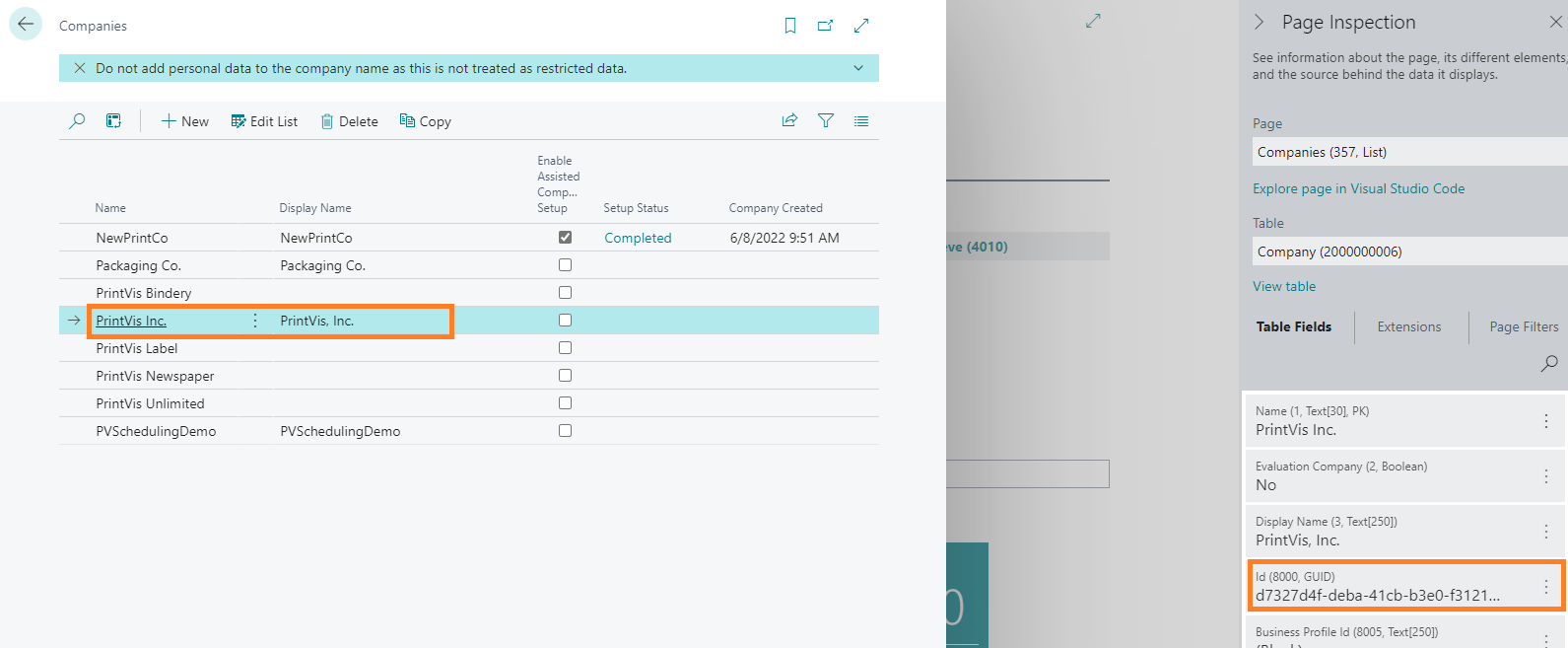Search the companies list with magnifier icon
Image resolution: width=1568 pixels, height=648 pixels.
click(77, 121)
